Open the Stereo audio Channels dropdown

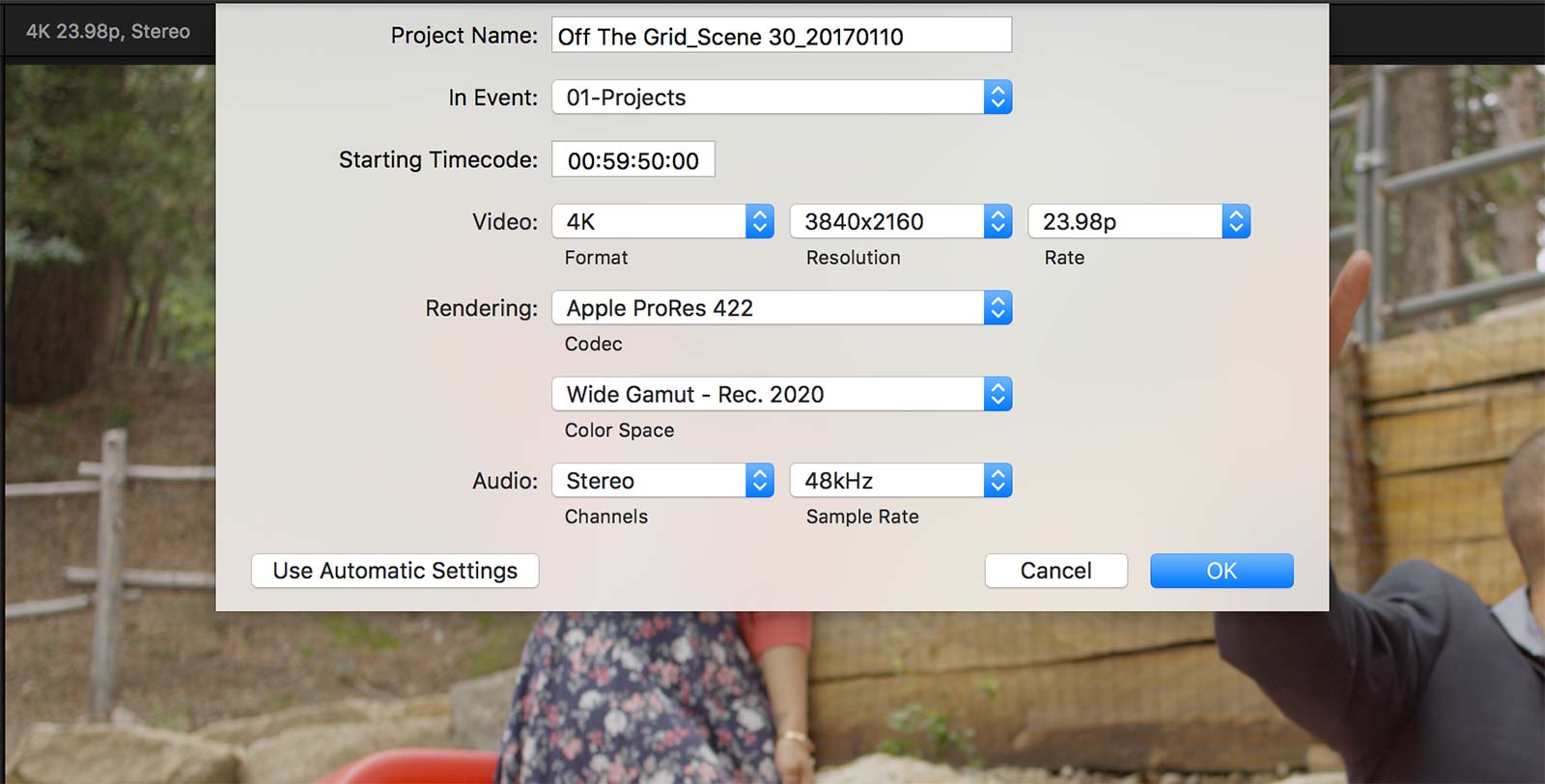point(662,481)
